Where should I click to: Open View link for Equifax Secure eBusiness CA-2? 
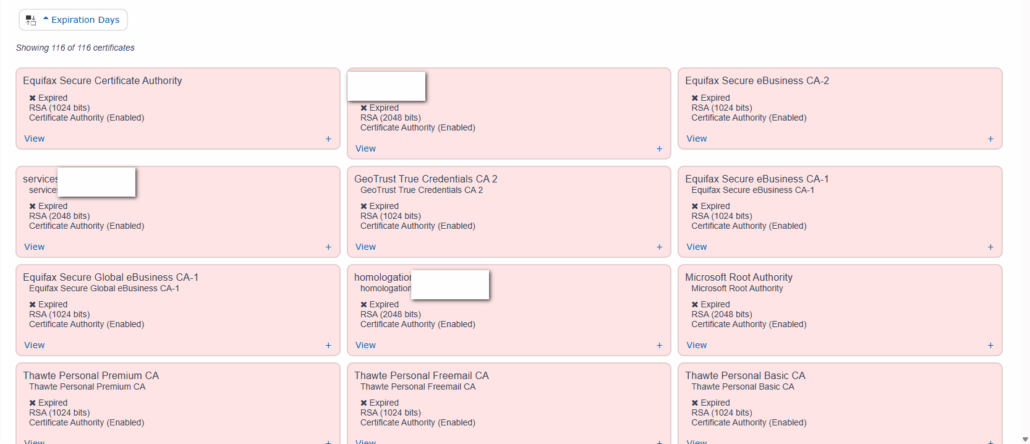point(696,139)
